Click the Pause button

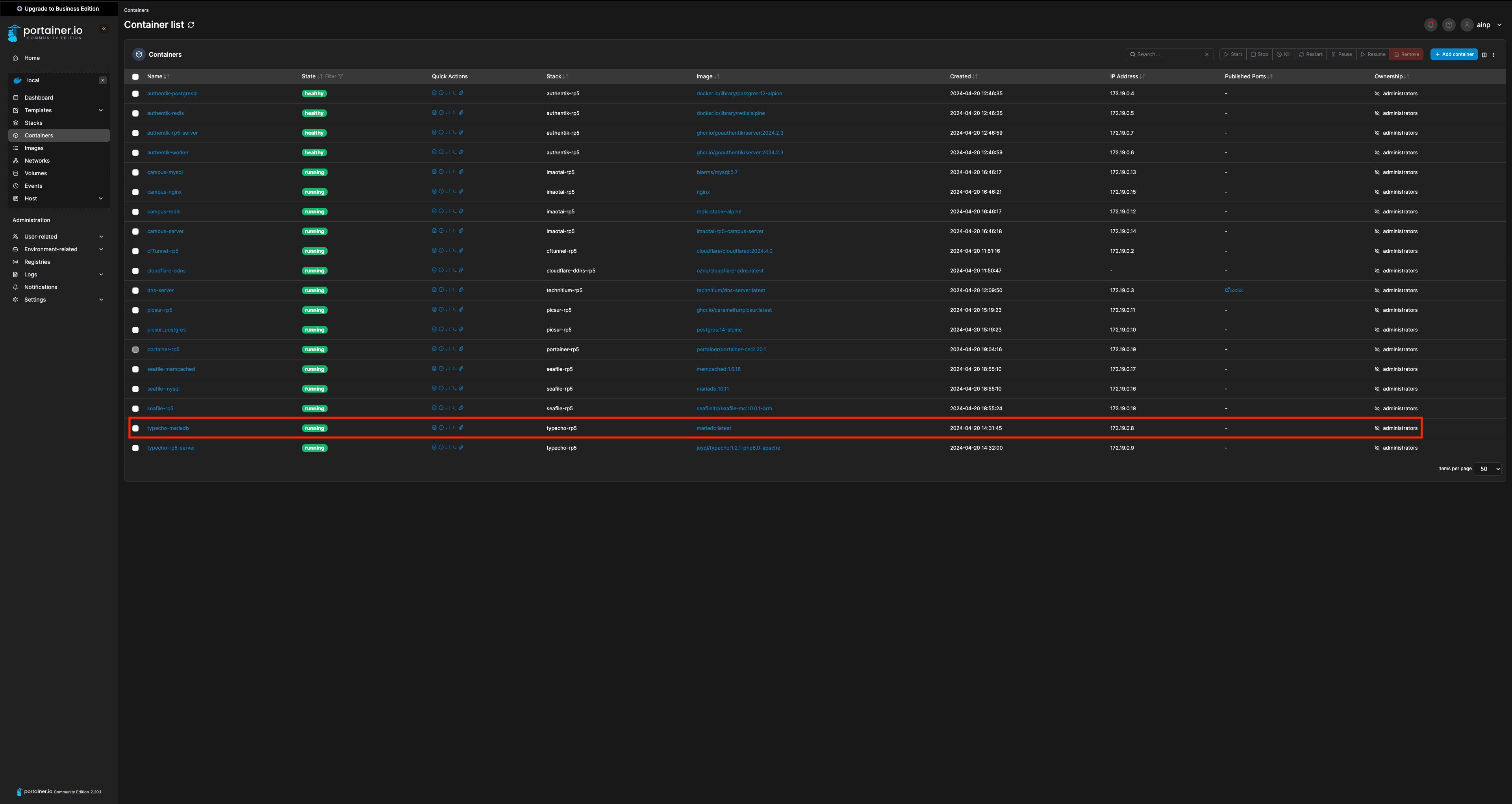pyautogui.click(x=1342, y=55)
